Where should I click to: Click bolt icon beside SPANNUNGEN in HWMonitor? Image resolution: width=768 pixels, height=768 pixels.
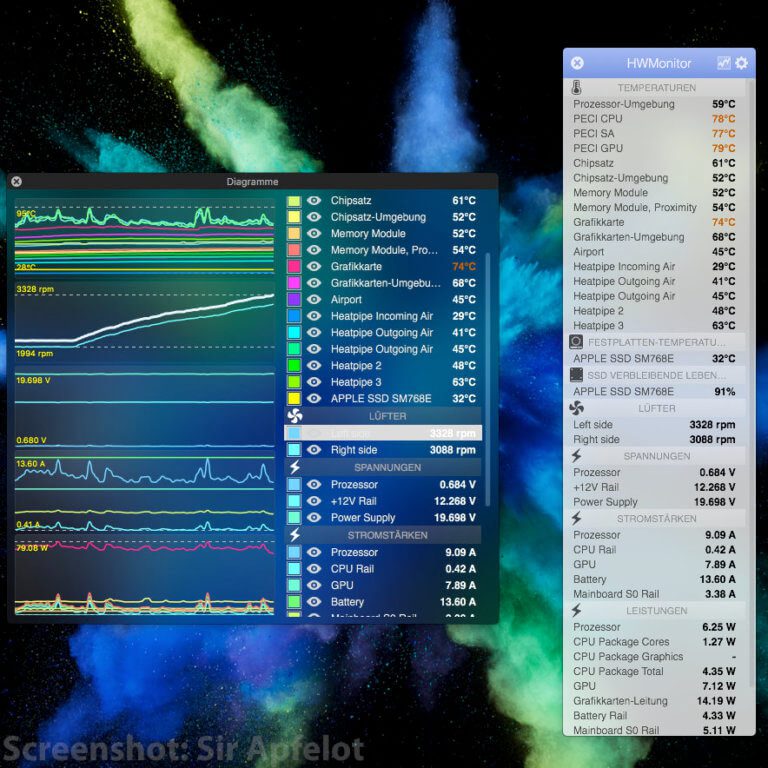[x=576, y=456]
